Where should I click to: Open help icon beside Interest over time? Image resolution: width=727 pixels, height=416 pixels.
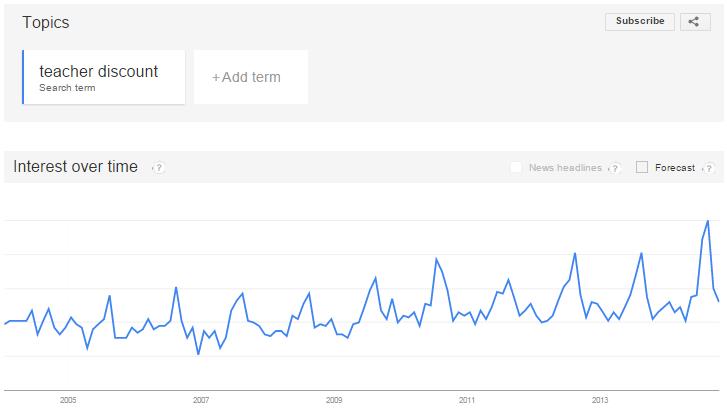[159, 167]
